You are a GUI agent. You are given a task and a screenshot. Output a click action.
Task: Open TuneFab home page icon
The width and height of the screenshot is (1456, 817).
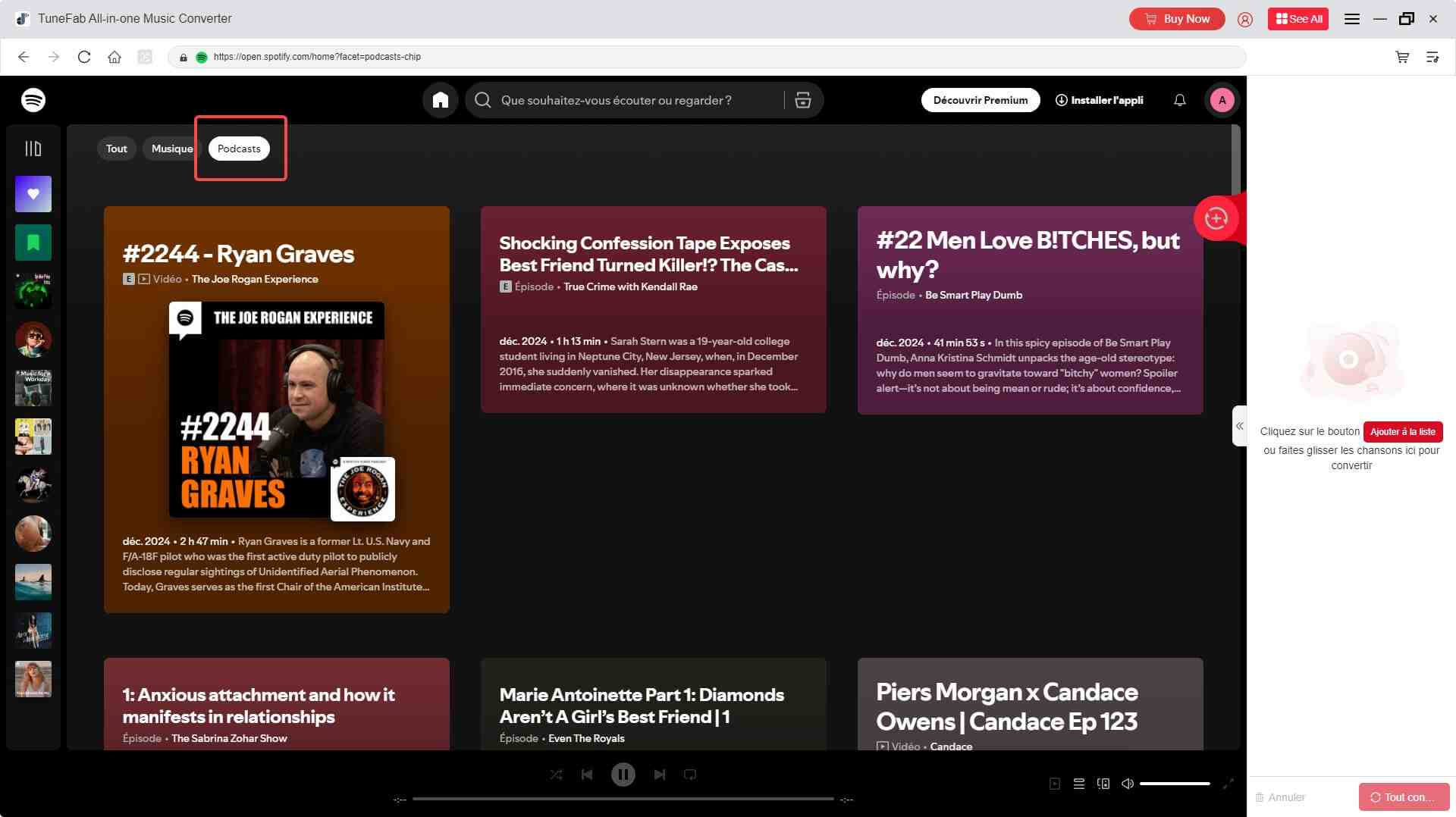pos(115,57)
